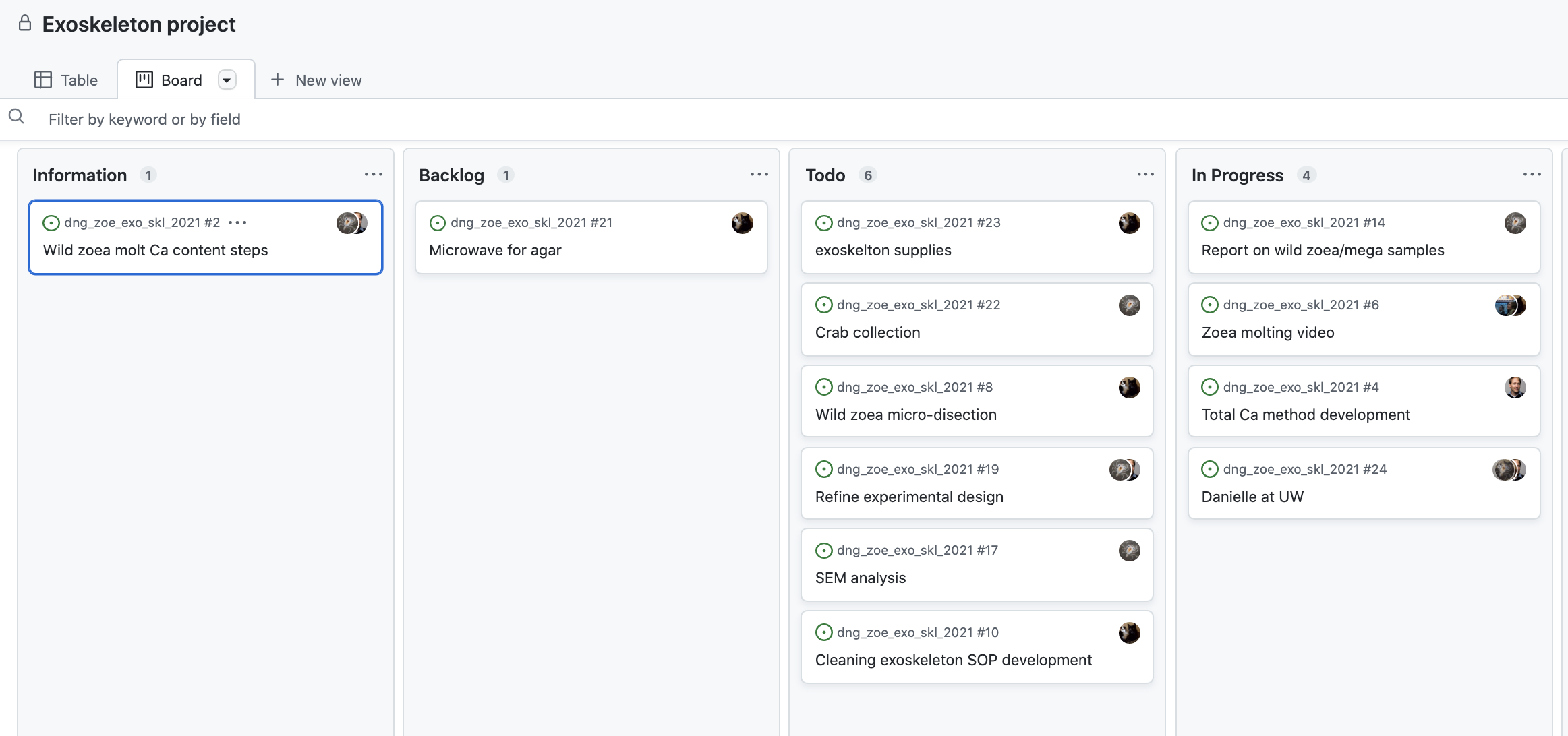The image size is (1568, 736).
Task: Click open-issue icon on Microwave for agar card
Action: [x=438, y=222]
